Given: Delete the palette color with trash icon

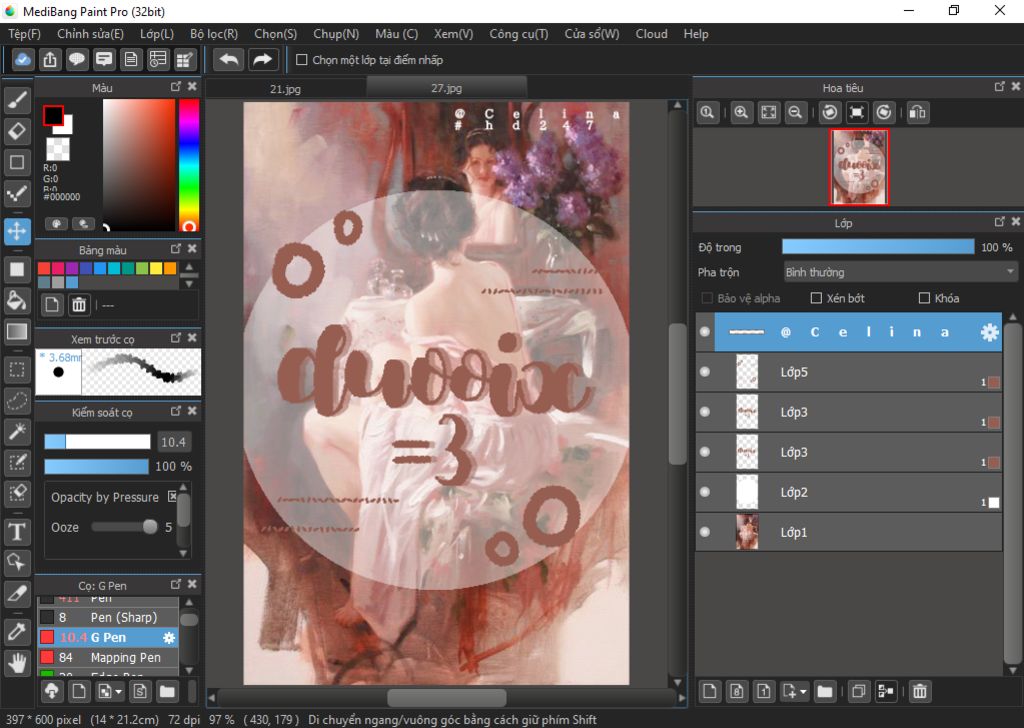Looking at the screenshot, I should 79,305.
